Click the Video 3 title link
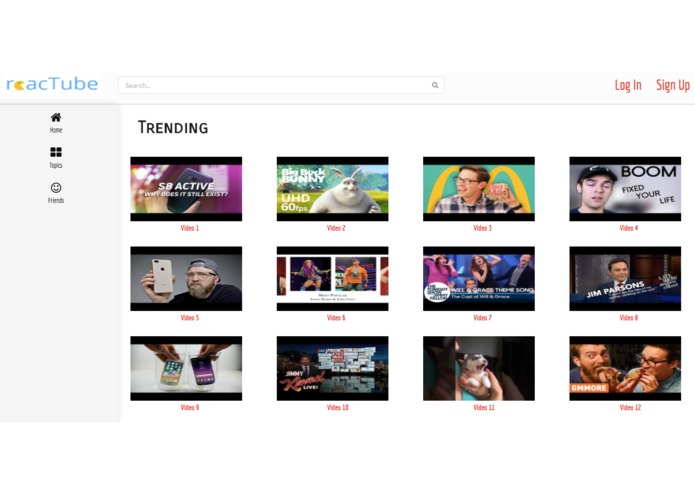Screen dimensions: 695x494 click(482, 228)
